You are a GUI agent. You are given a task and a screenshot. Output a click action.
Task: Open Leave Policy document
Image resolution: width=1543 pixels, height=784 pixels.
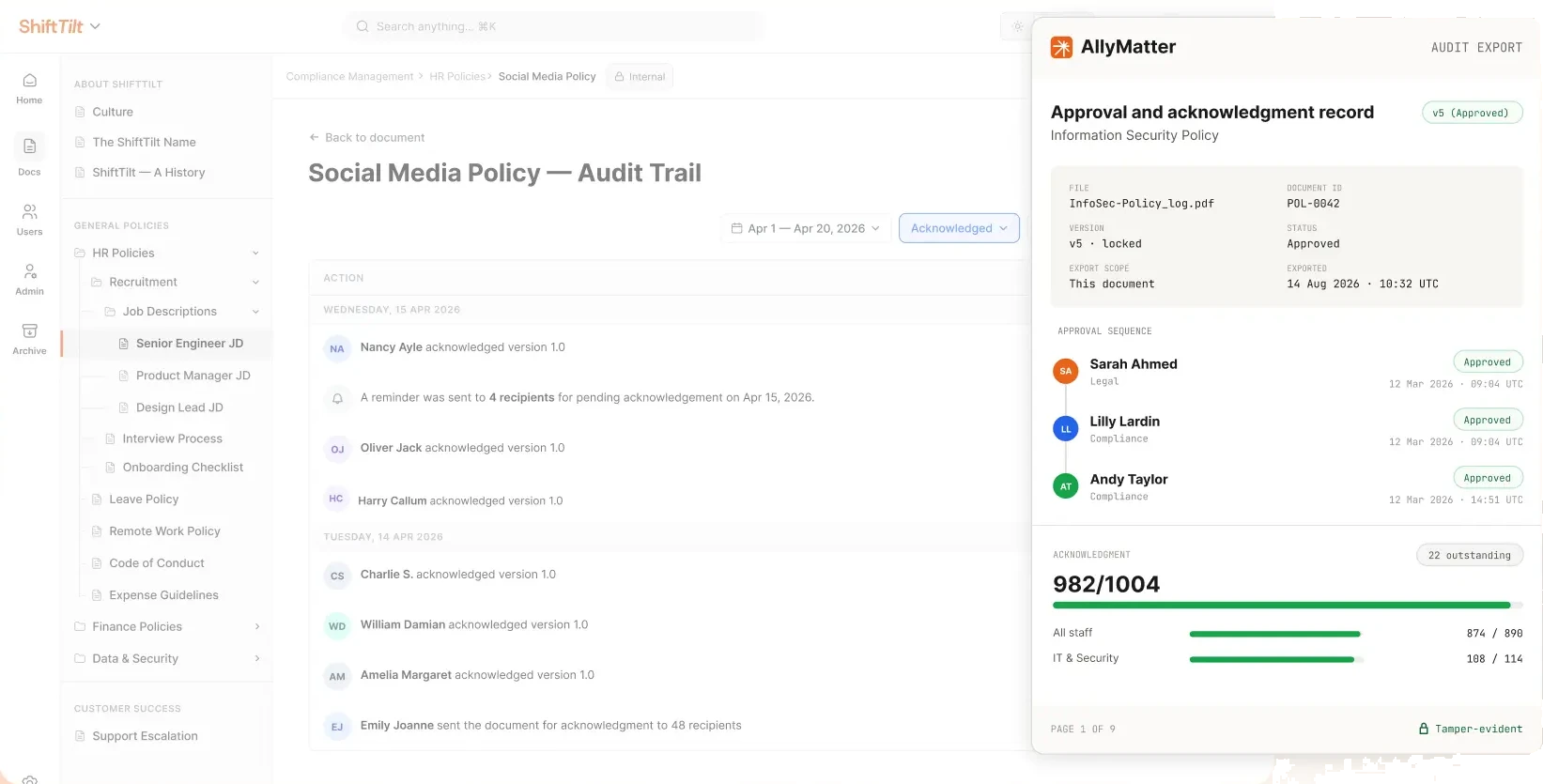click(144, 500)
